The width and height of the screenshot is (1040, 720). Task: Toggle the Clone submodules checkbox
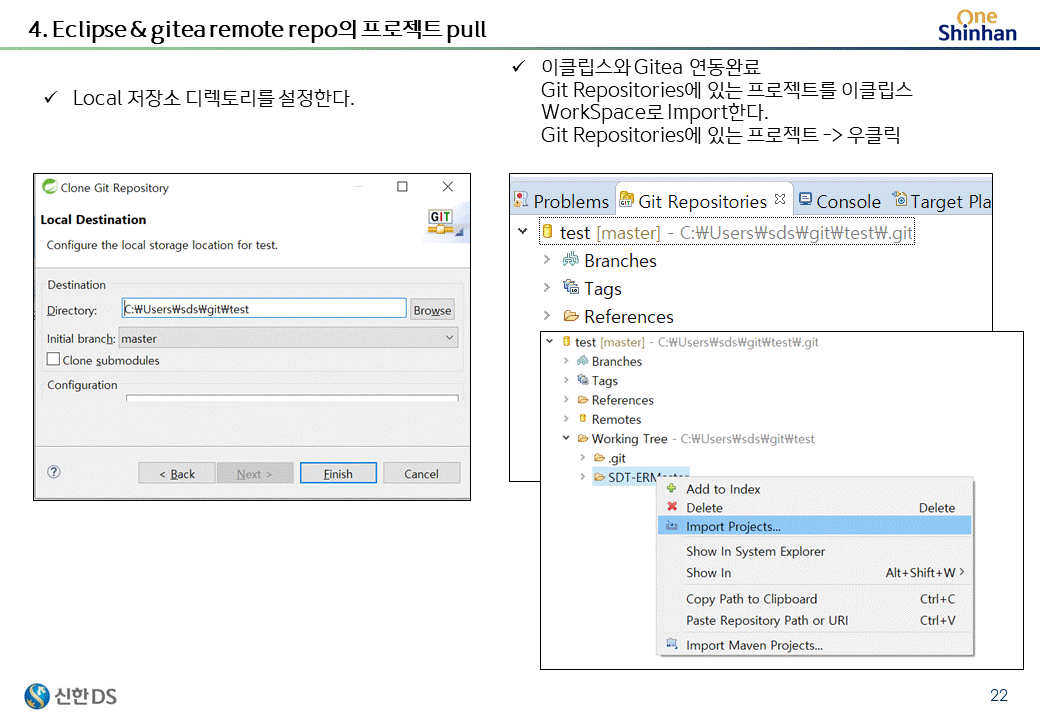tap(54, 359)
